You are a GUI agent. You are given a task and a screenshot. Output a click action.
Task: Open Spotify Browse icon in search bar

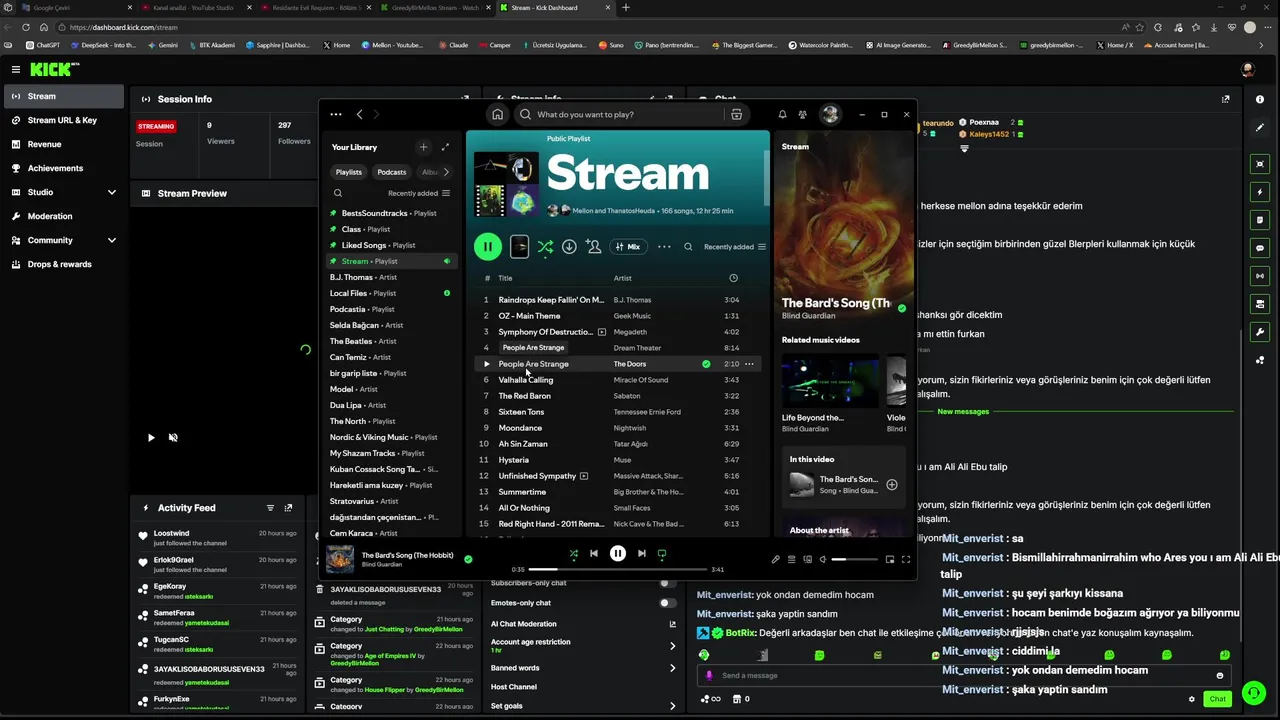pyautogui.click(x=736, y=114)
